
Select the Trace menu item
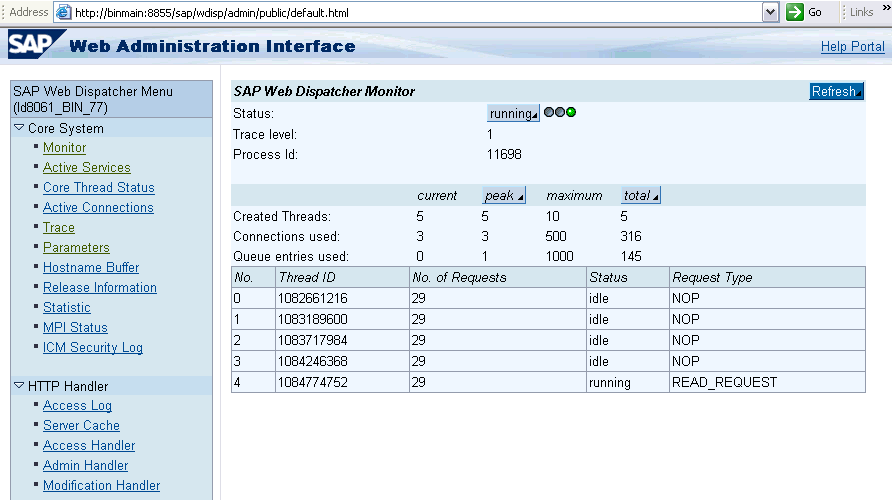click(58, 228)
